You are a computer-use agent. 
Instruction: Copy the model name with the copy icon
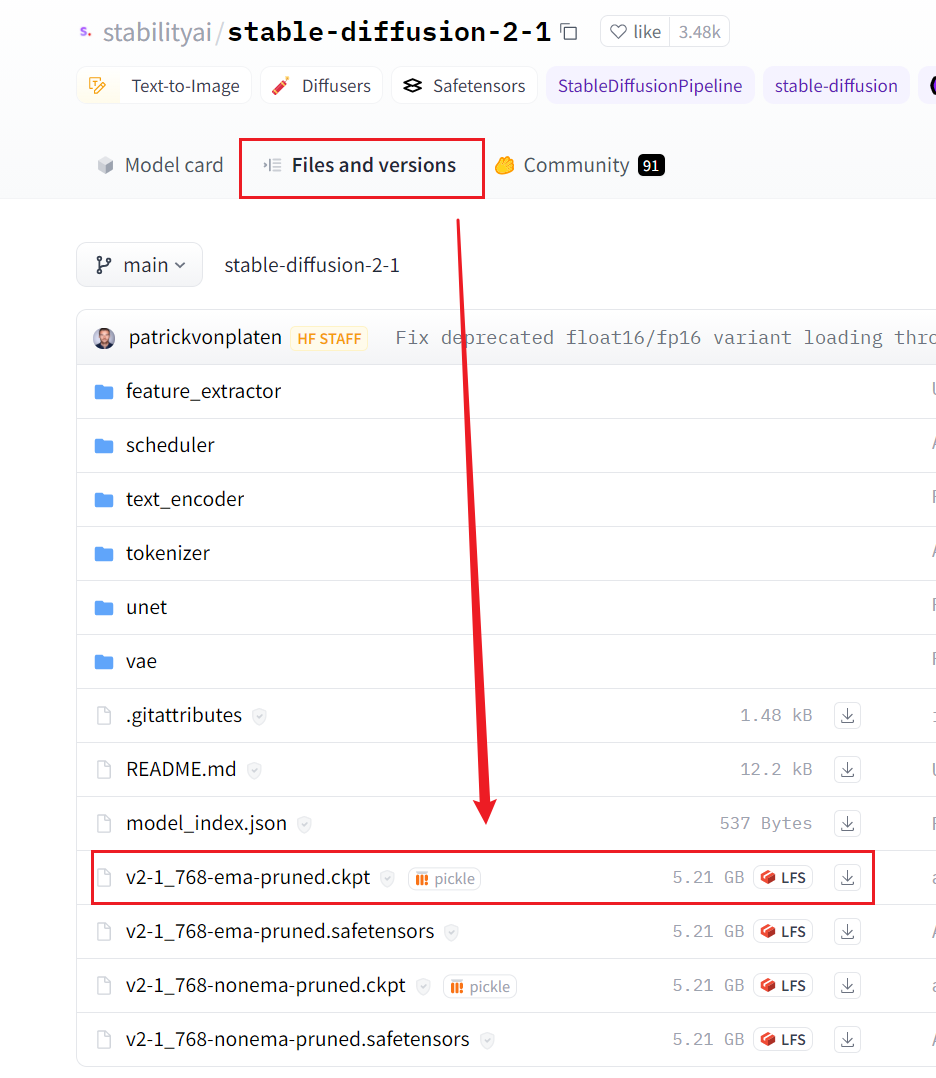(x=569, y=32)
